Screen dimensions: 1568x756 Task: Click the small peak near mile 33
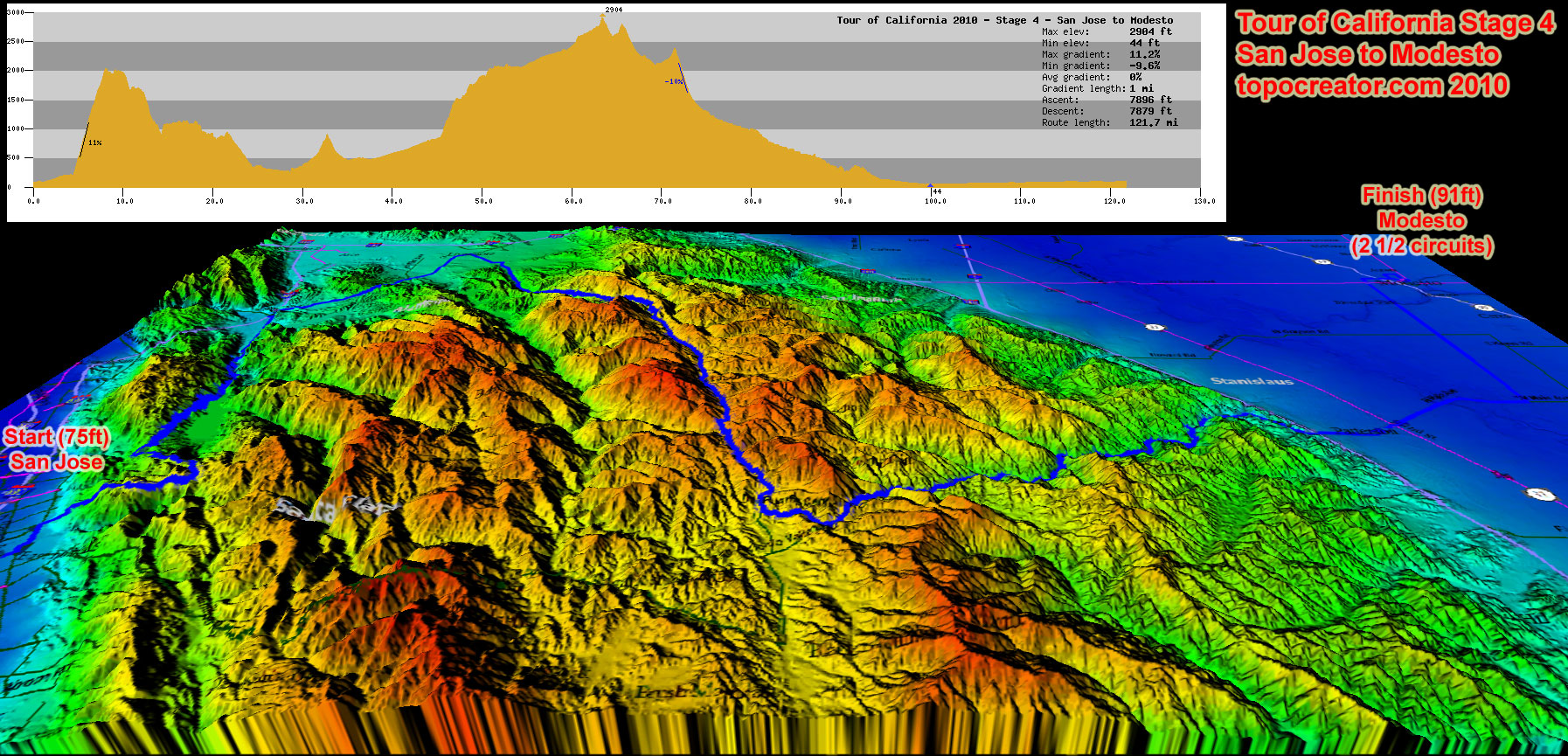tap(328, 138)
